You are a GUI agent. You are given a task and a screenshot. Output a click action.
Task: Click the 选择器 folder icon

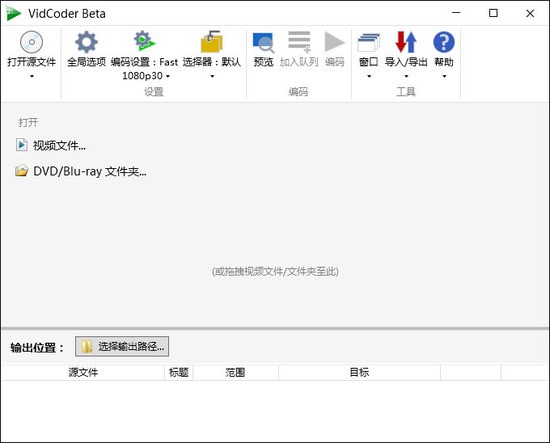(x=212, y=41)
